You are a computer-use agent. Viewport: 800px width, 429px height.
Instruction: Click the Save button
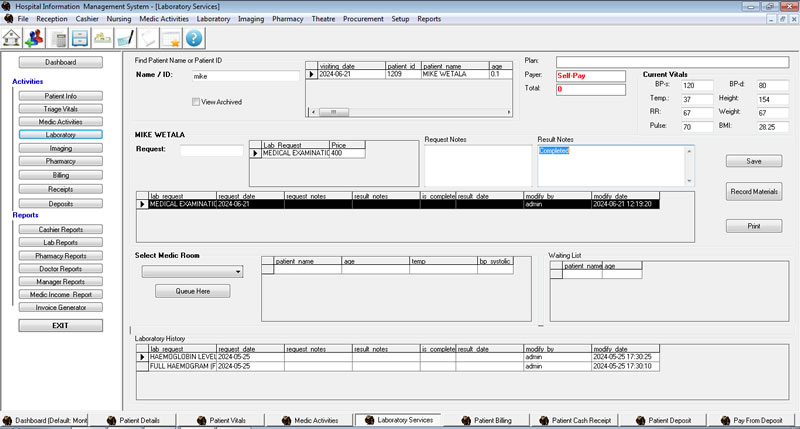(x=754, y=161)
